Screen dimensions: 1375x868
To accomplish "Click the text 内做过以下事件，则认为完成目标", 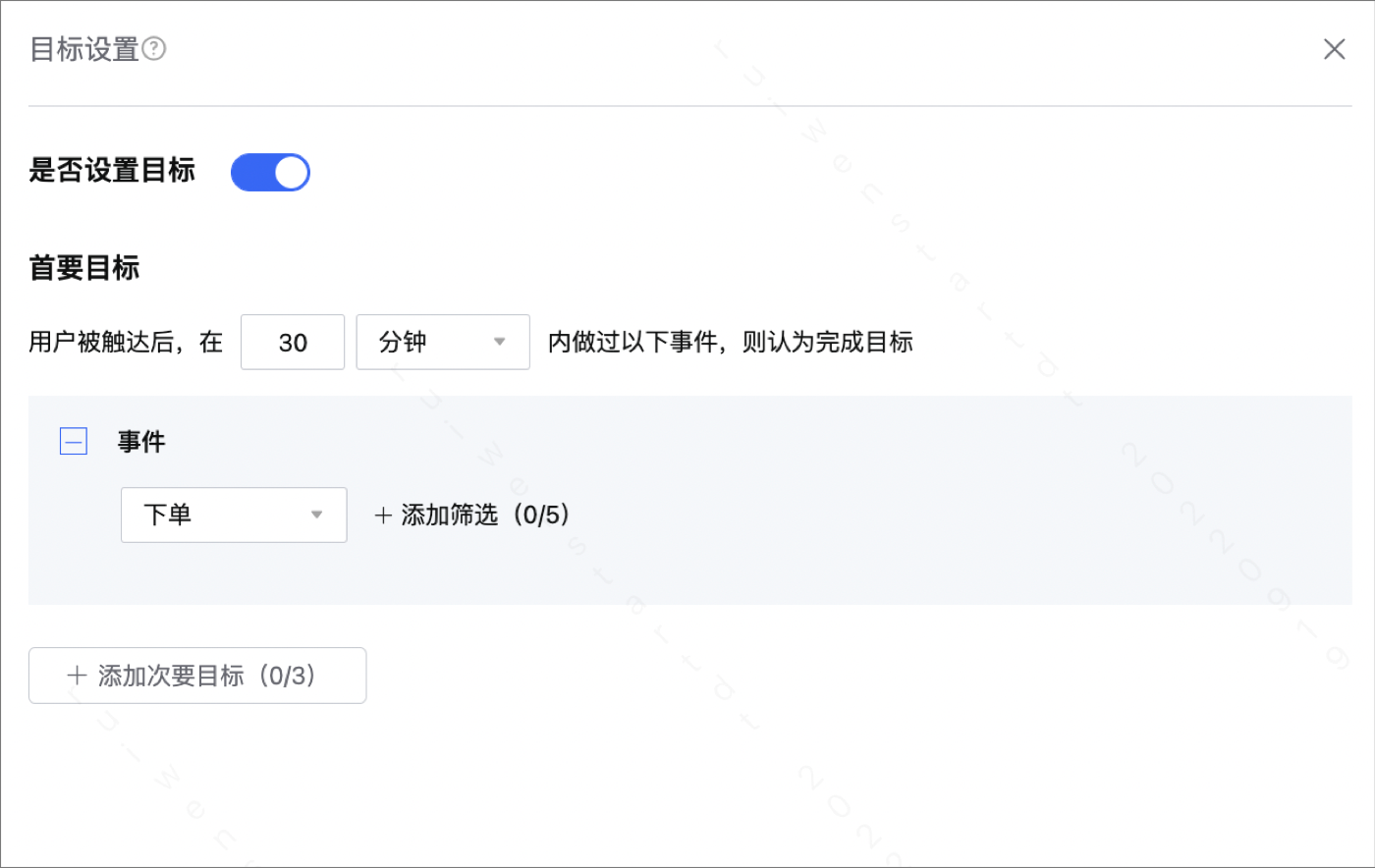I will 731,342.
